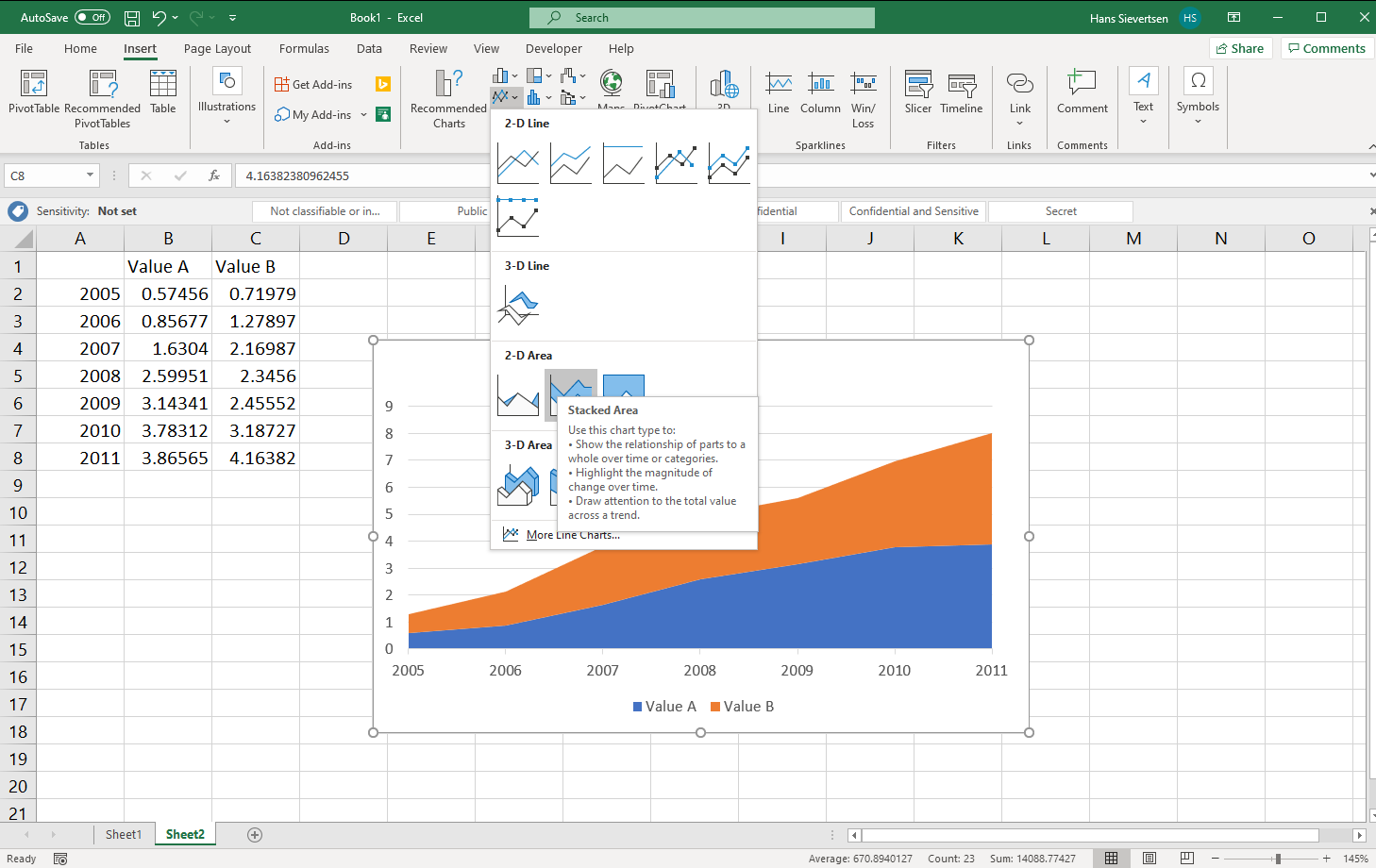Choose the 3-D Line chart type

[x=518, y=306]
